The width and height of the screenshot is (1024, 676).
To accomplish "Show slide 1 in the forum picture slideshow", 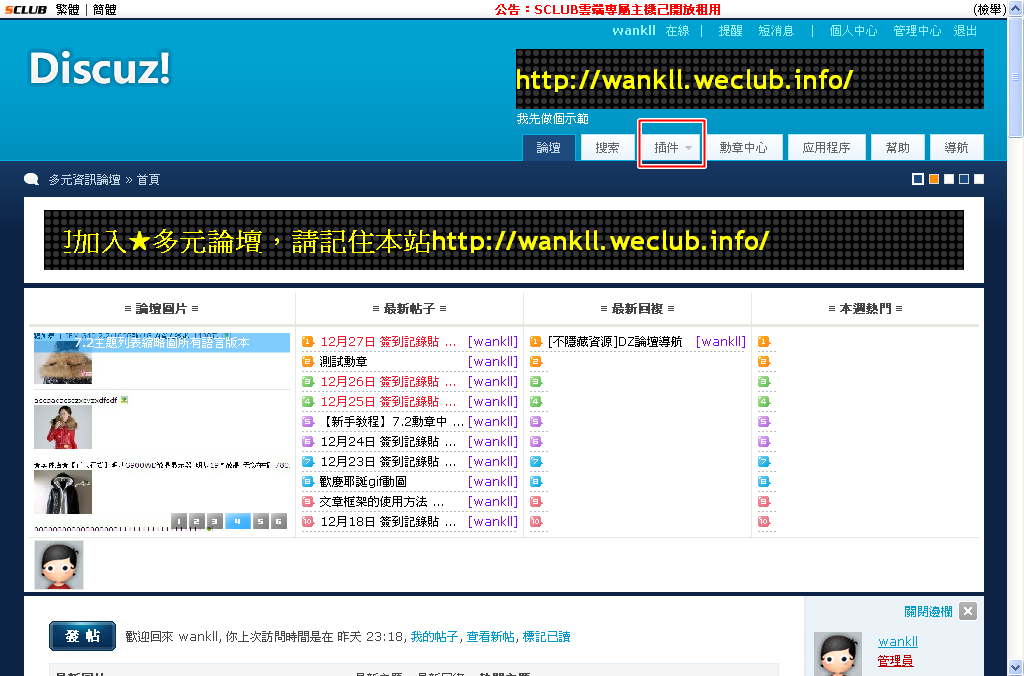I will (179, 521).
